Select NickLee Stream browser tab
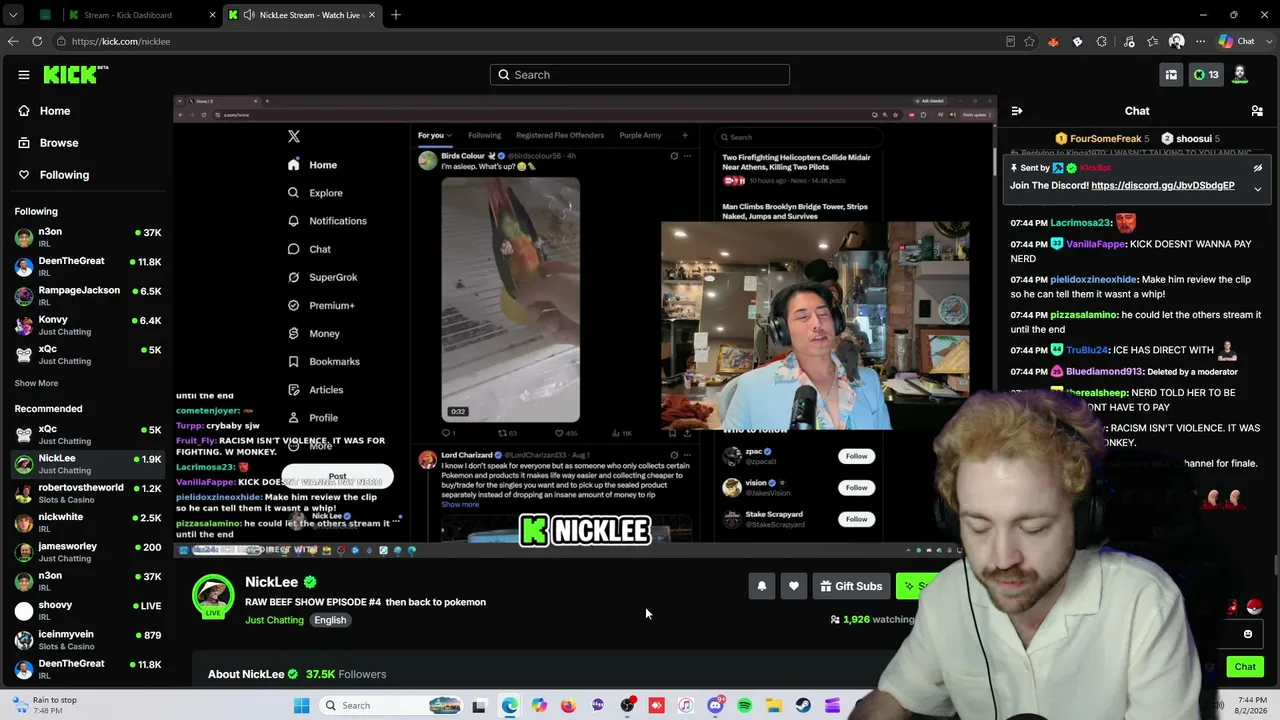This screenshot has width=1280, height=720. (302, 15)
